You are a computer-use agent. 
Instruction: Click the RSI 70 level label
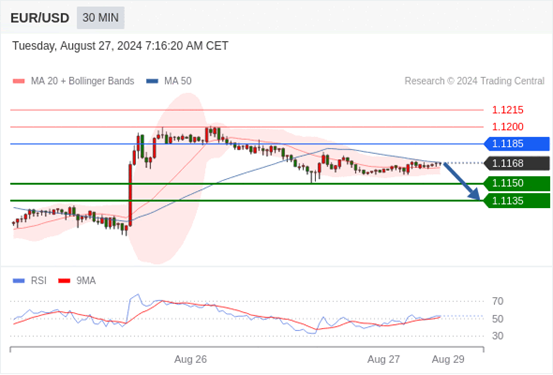498,301
